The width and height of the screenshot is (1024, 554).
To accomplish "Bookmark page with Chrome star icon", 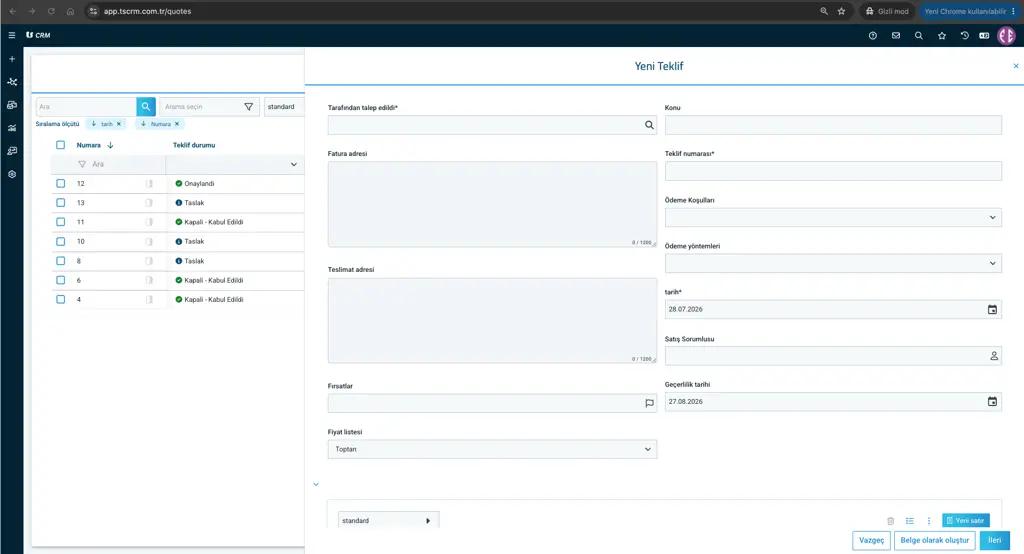I will tap(842, 11).
